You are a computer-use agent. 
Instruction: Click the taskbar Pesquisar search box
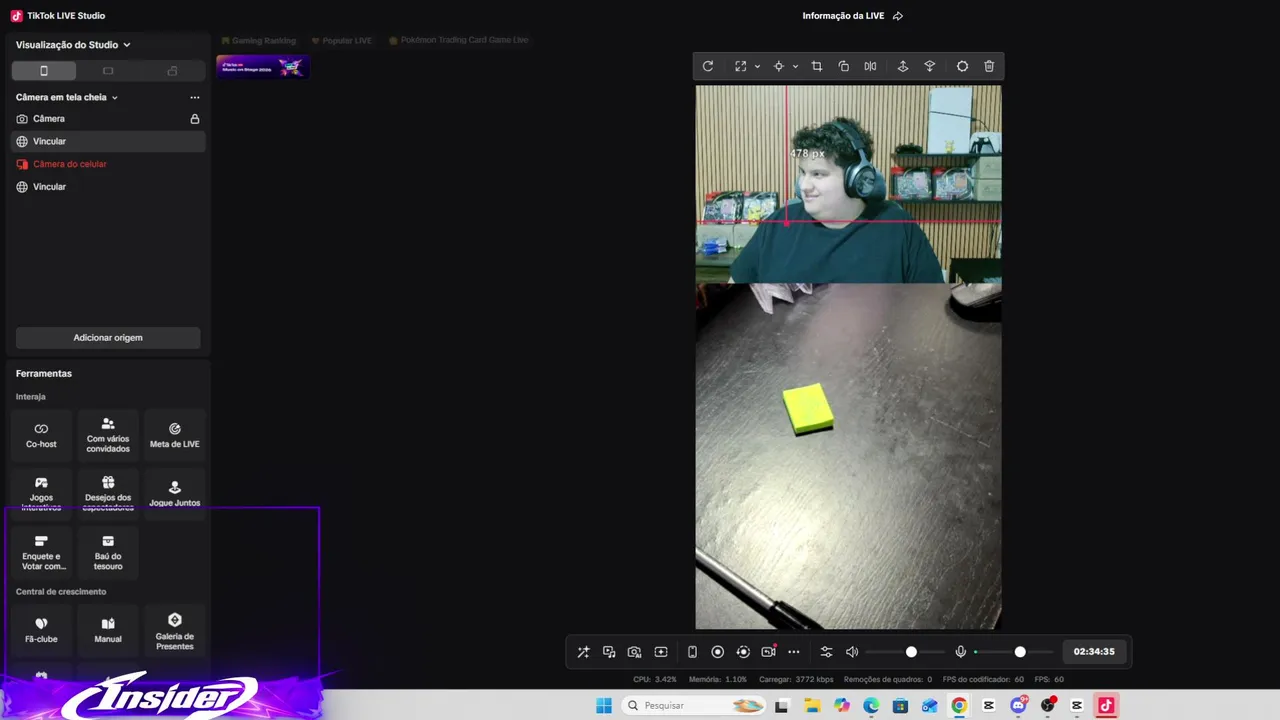tap(693, 706)
